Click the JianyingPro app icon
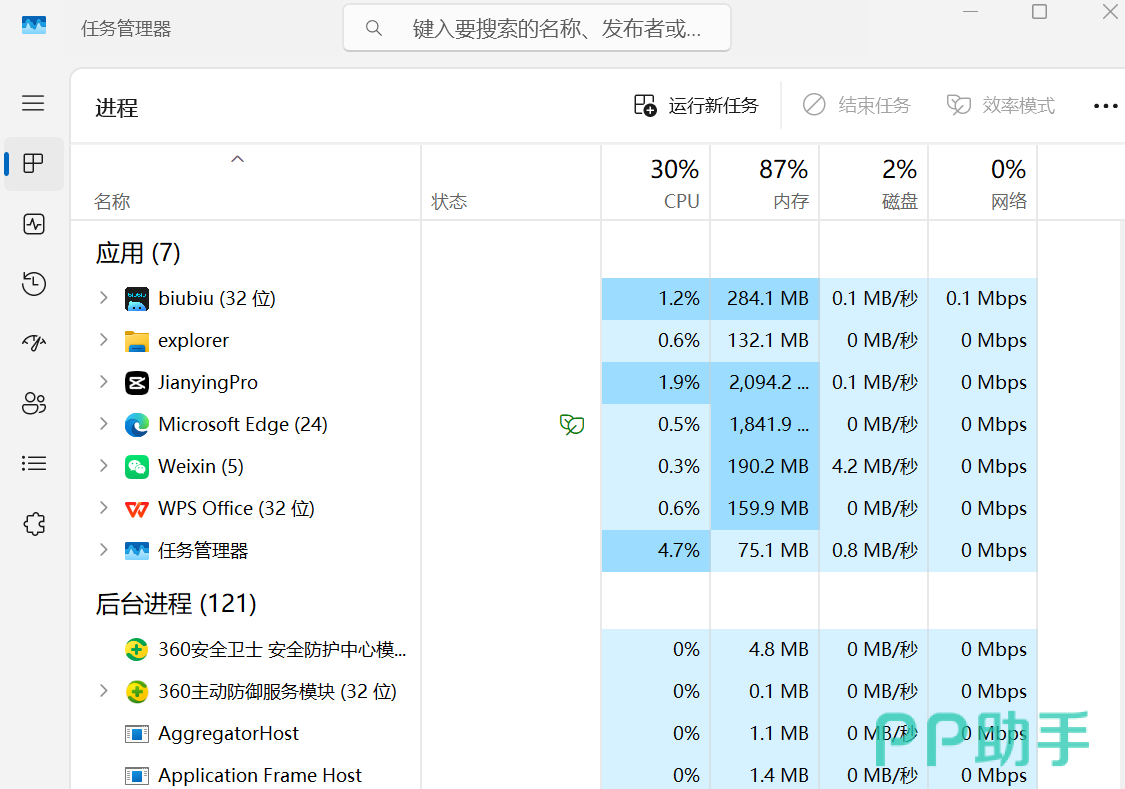This screenshot has height=789, width=1125. coord(136,383)
